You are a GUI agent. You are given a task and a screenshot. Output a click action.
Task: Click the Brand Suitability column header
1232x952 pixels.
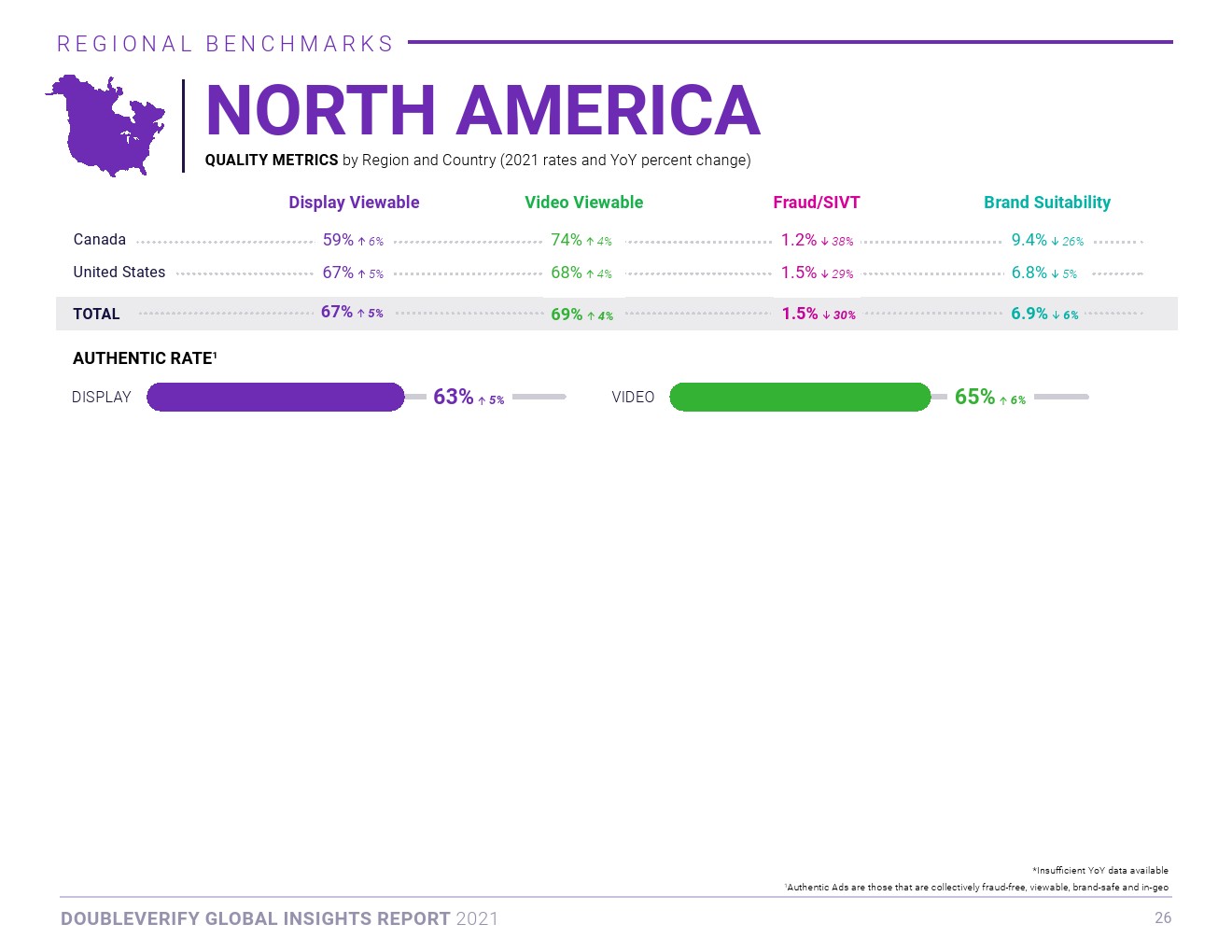pos(1046,203)
